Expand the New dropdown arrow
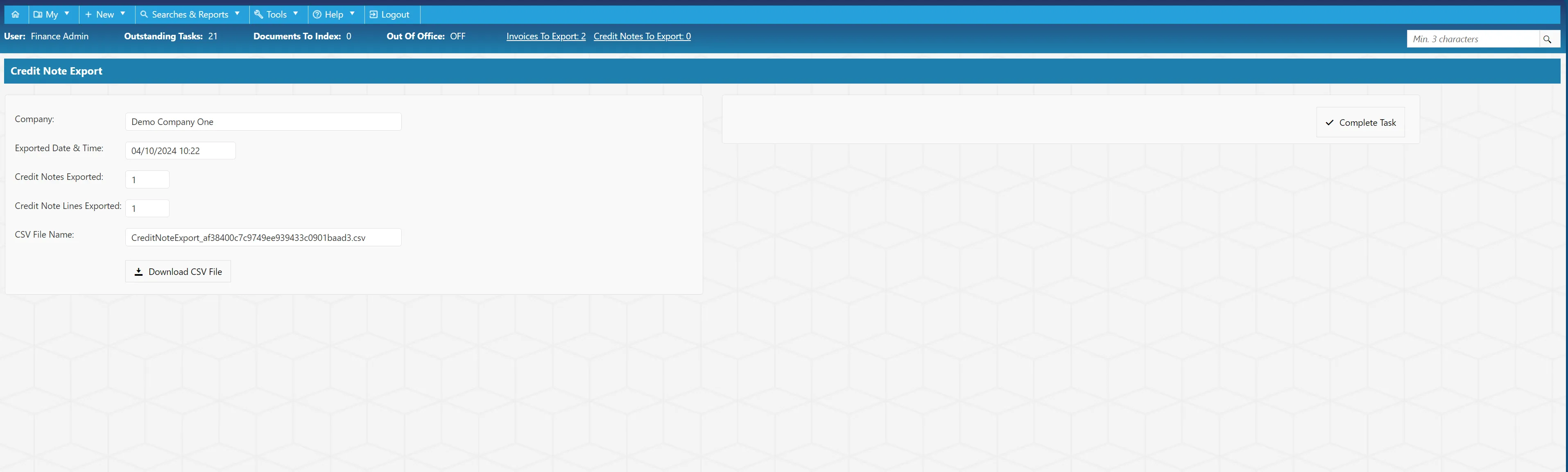This screenshot has height=472, width=1568. pyautogui.click(x=123, y=14)
